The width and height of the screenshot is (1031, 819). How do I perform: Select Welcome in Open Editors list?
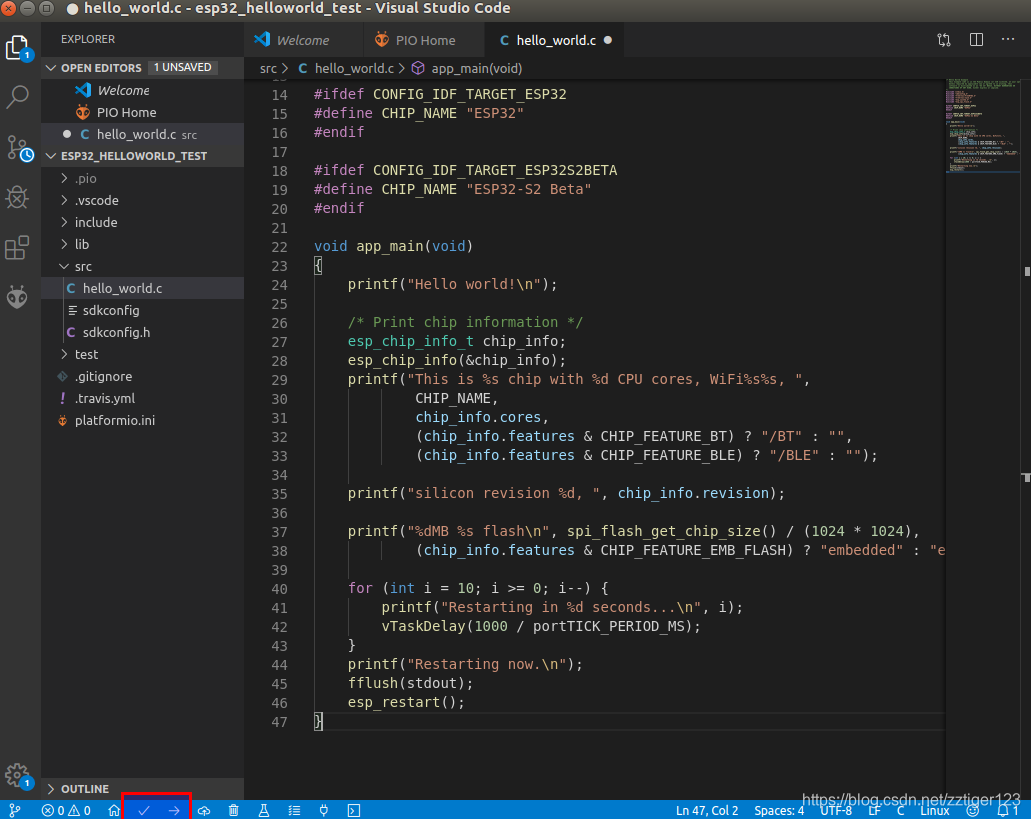pyautogui.click(x=142, y=90)
